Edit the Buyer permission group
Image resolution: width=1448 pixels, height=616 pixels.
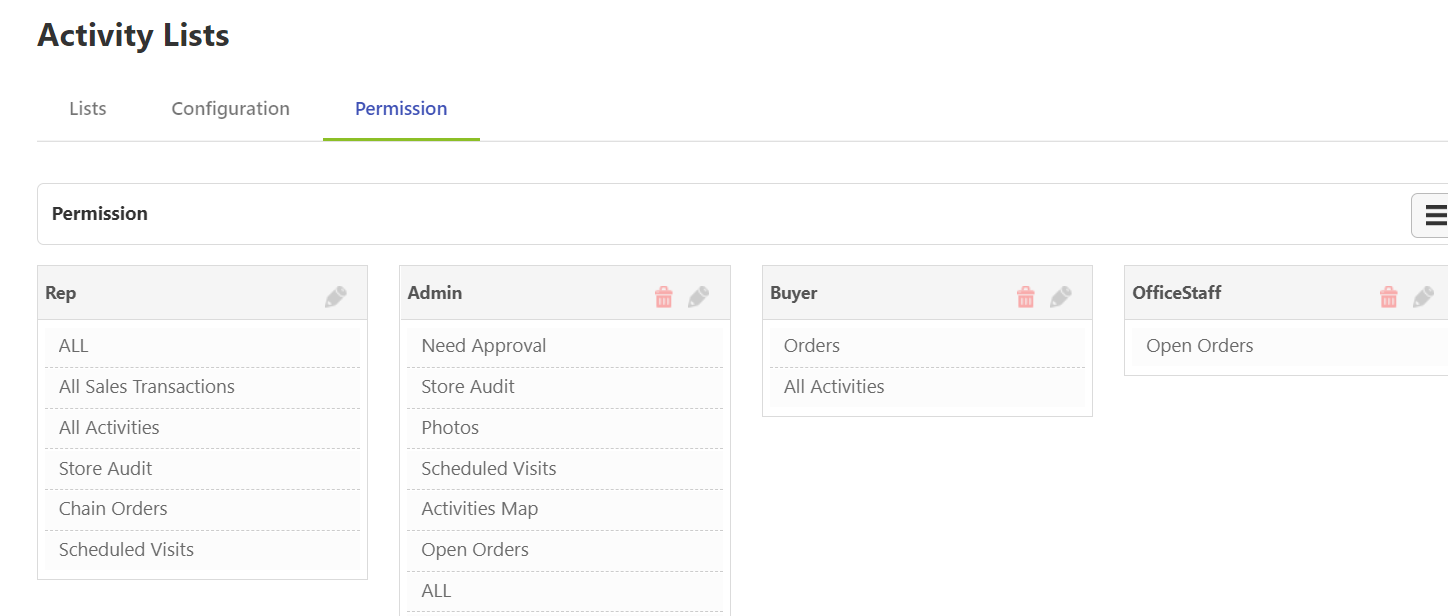[1060, 293]
